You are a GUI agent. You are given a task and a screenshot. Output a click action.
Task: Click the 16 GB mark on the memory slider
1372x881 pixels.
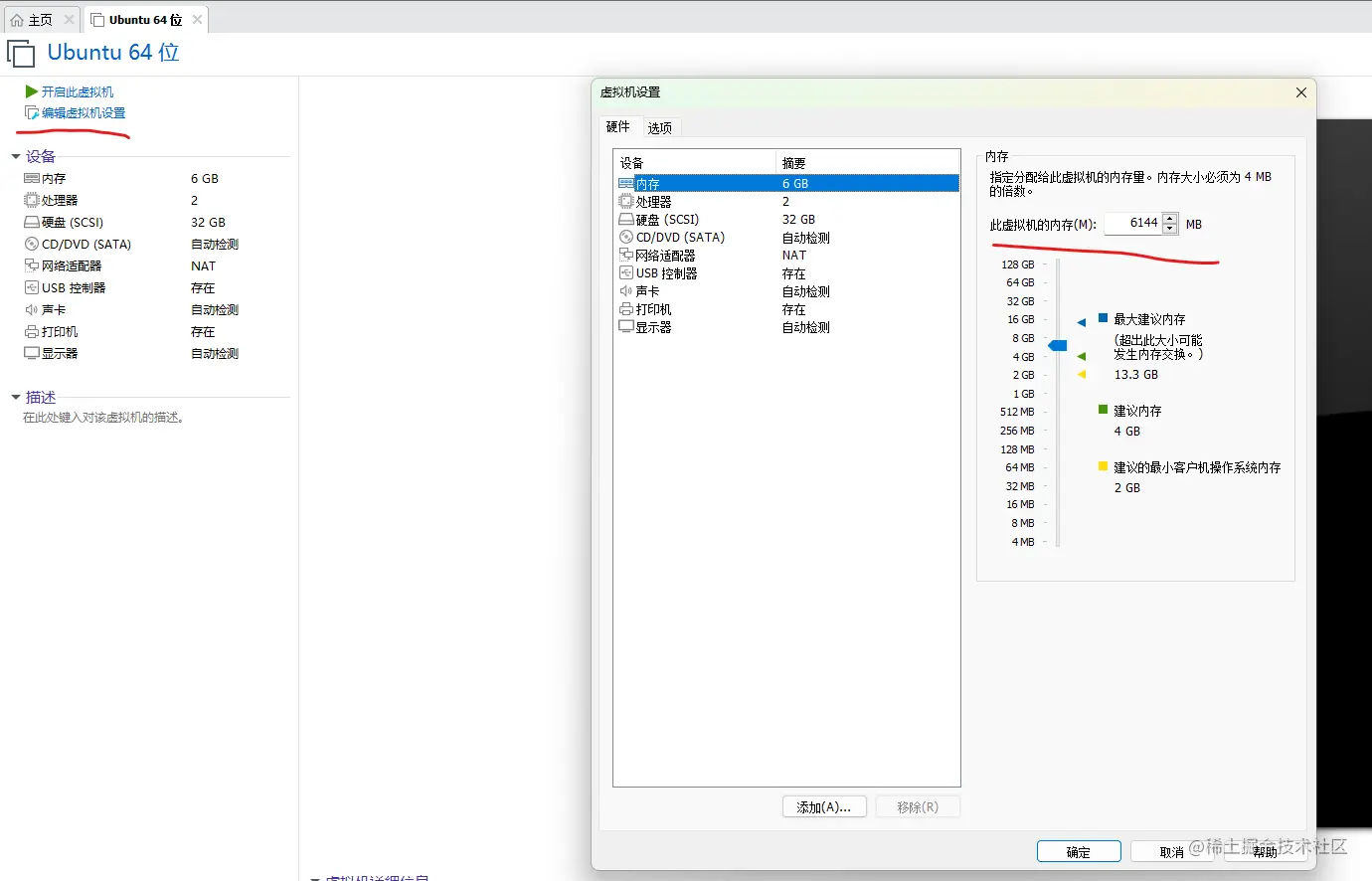[1021, 320]
